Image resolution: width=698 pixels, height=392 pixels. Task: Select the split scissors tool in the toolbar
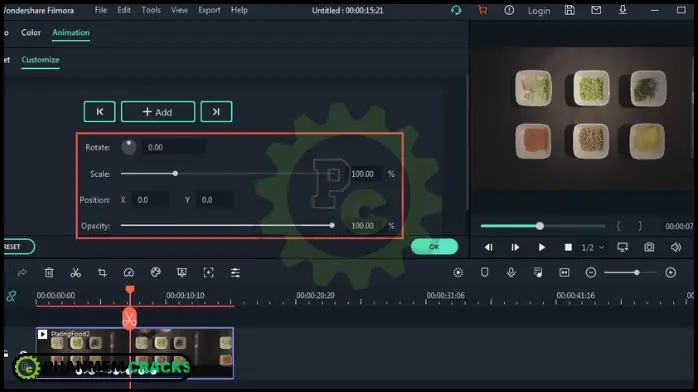click(x=76, y=272)
